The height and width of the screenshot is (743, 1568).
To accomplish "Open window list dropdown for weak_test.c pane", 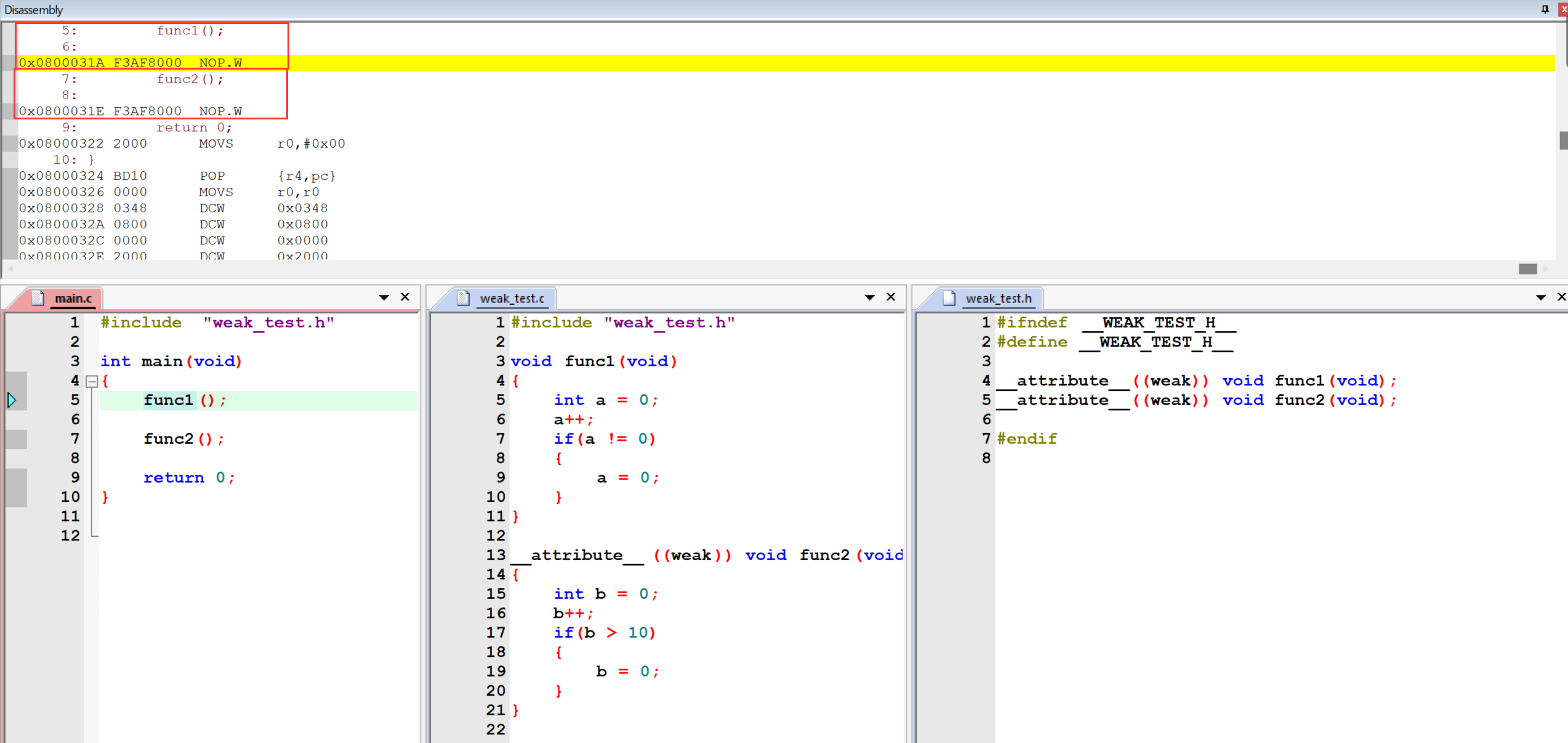I will tap(870, 297).
